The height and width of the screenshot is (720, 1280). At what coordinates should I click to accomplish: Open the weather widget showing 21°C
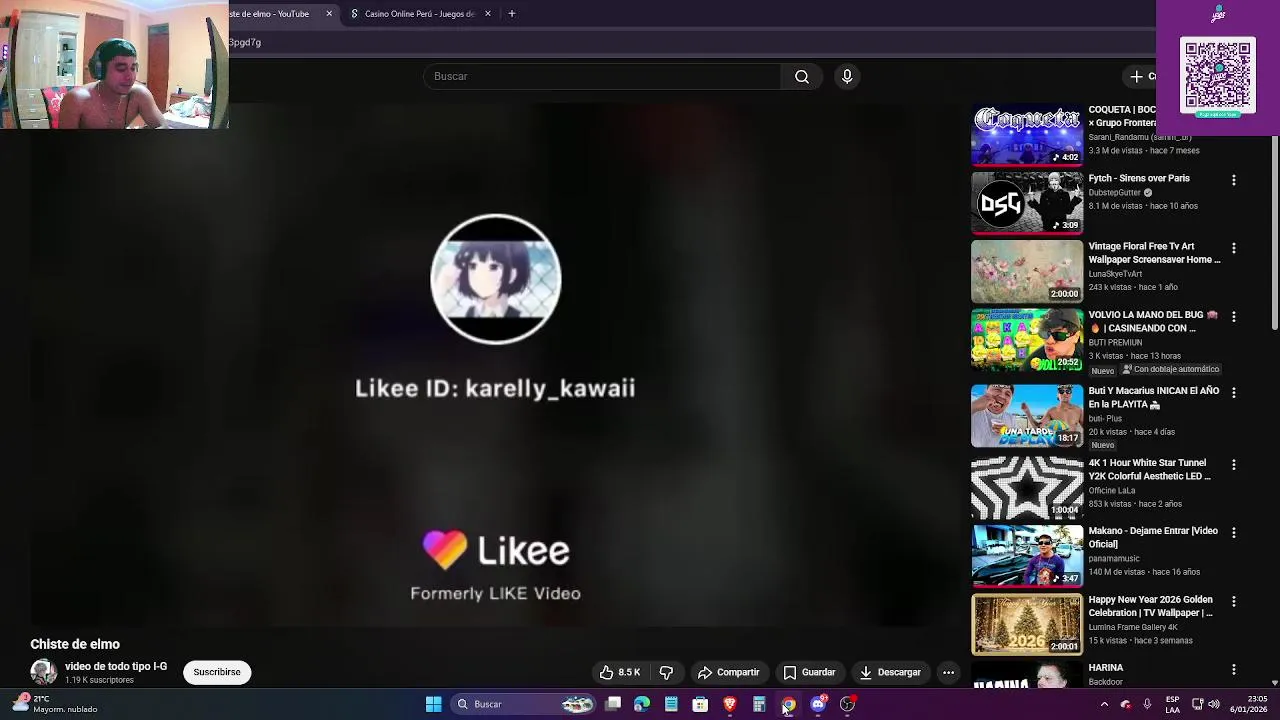[54, 704]
